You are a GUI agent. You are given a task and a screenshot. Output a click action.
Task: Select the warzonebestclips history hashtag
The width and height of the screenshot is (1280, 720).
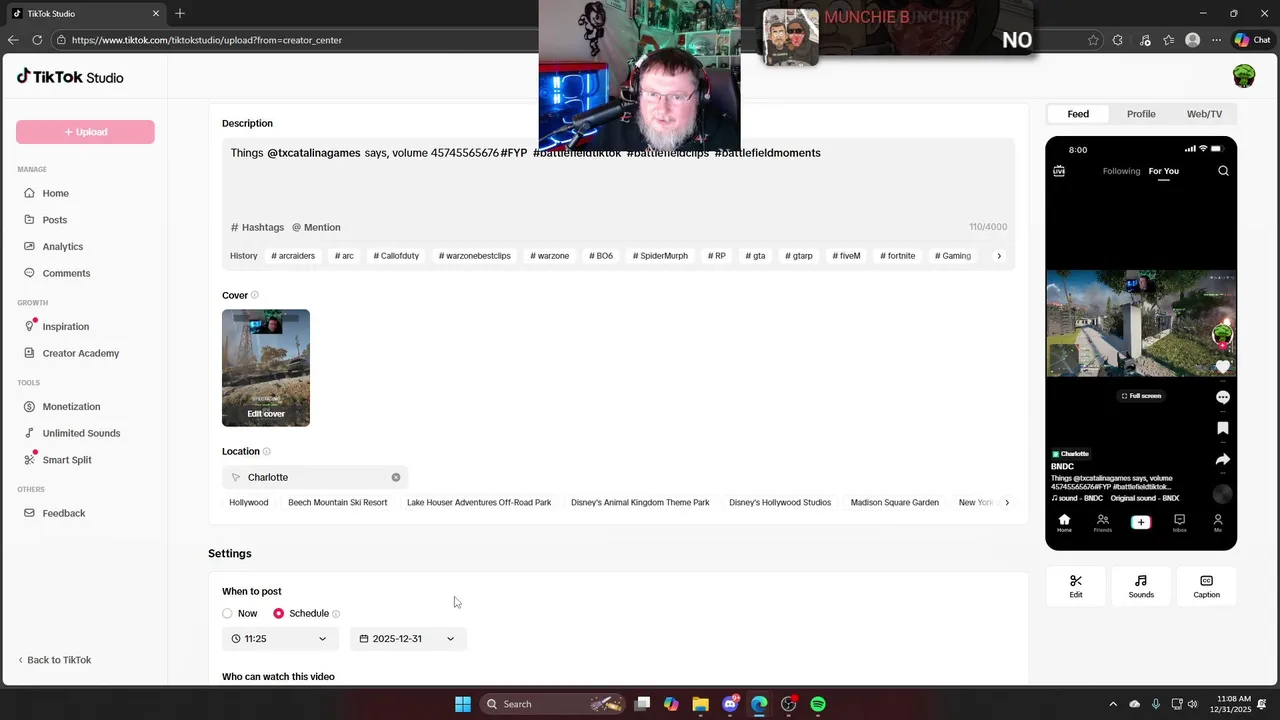pos(474,256)
